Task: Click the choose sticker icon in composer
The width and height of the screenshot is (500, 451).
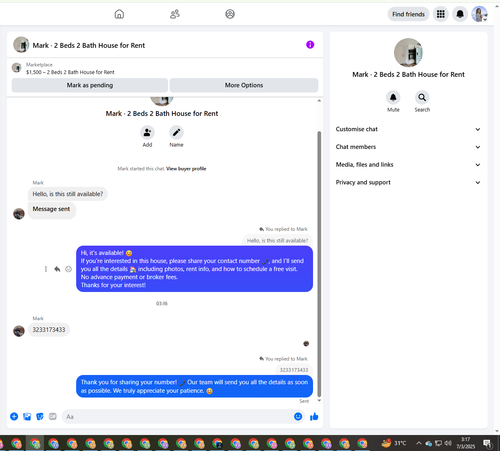Action: point(40,416)
